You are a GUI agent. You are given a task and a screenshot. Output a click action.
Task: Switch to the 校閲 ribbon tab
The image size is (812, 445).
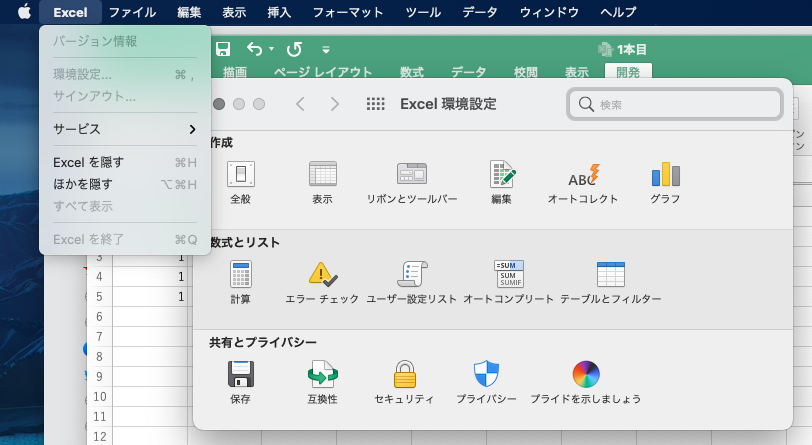pyautogui.click(x=526, y=72)
